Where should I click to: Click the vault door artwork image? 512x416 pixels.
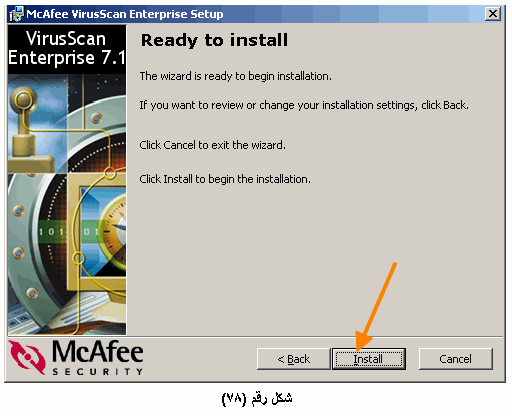[x=67, y=204]
